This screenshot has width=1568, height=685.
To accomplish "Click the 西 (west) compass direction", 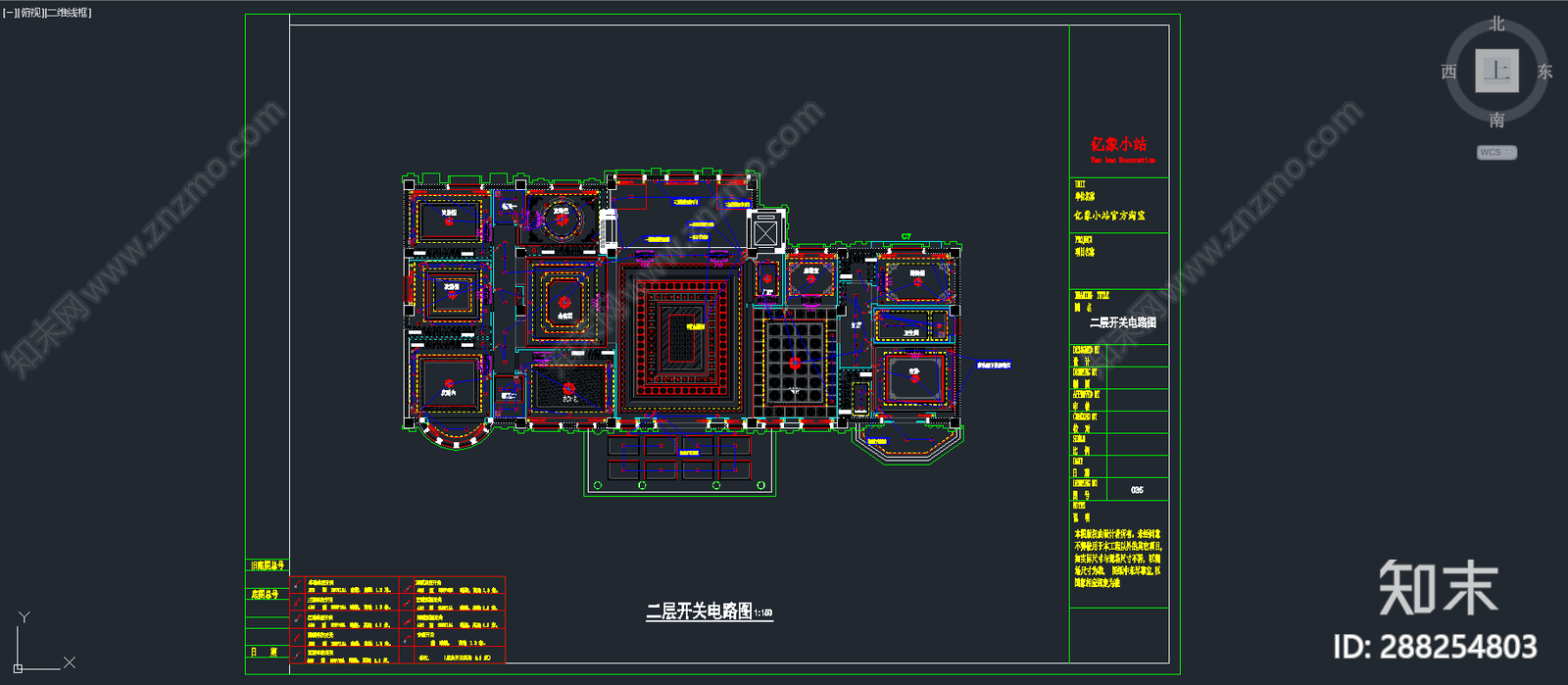I will click(1448, 72).
